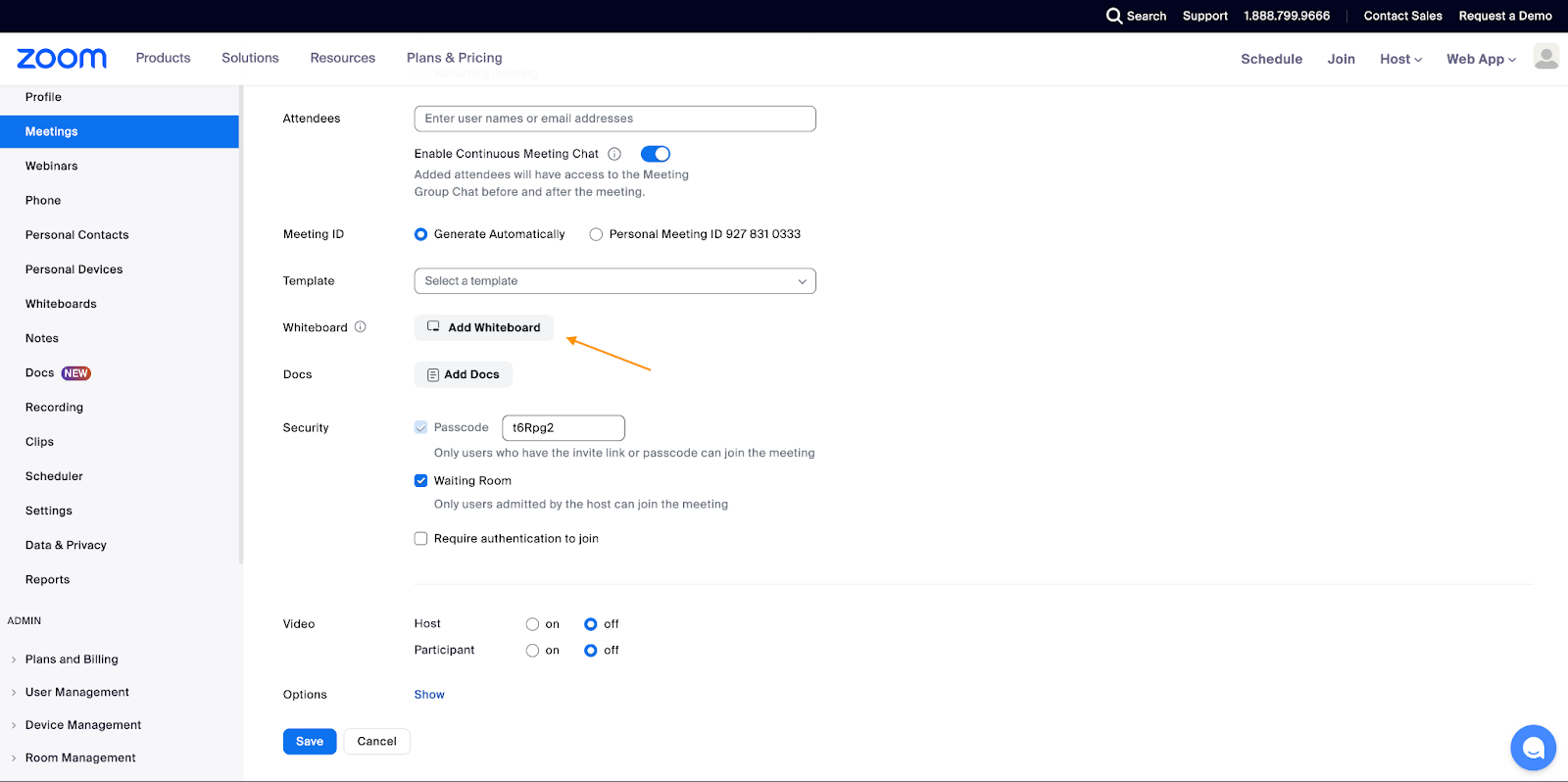1568x782 pixels.
Task: Click the NEW badge beside Docs
Action: click(x=76, y=373)
